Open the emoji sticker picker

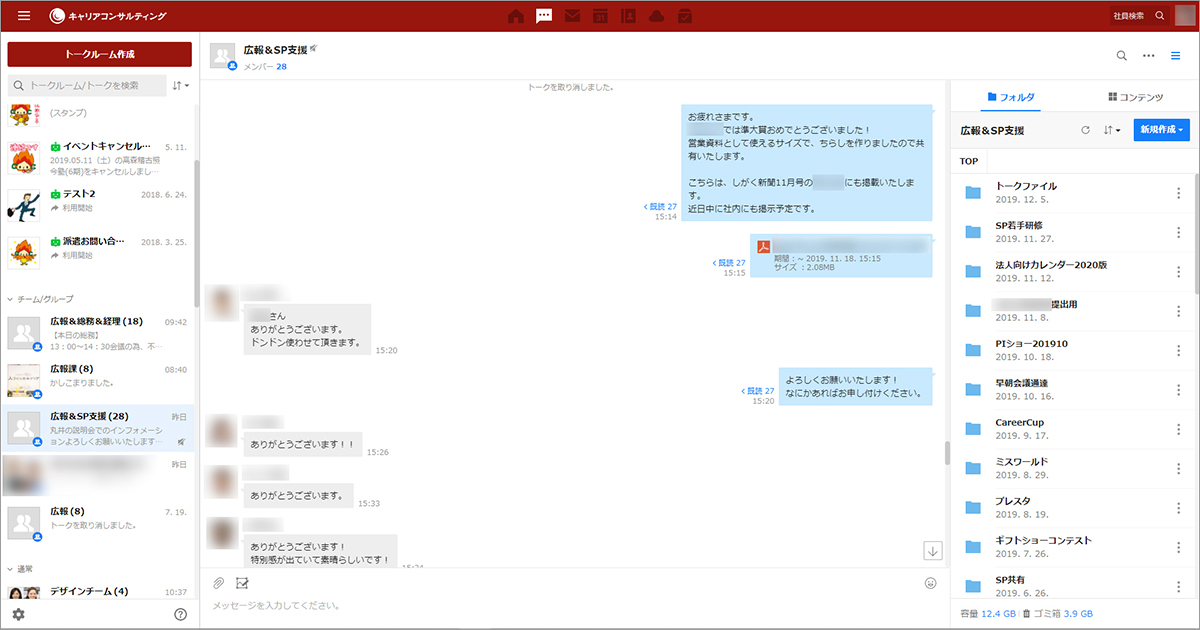pyautogui.click(x=930, y=583)
